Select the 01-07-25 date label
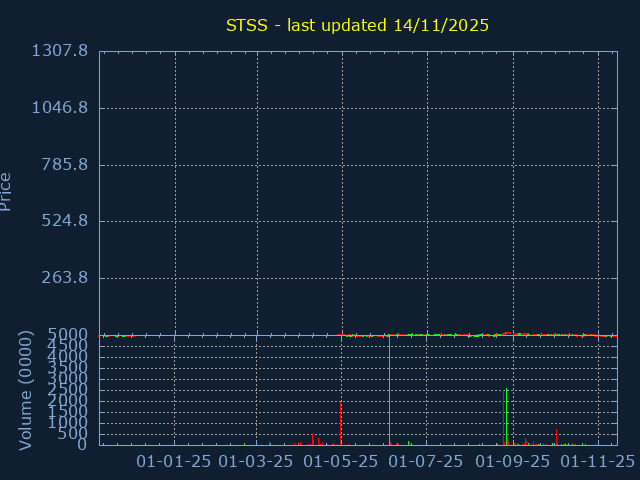Screen dimensions: 640x480 coord(425,461)
